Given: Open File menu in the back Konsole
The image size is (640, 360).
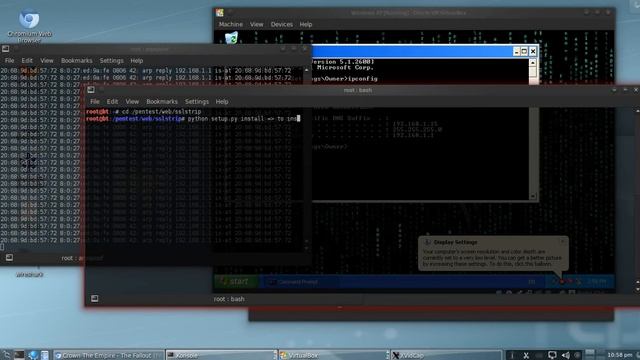Looking at the screenshot, I should (9, 61).
